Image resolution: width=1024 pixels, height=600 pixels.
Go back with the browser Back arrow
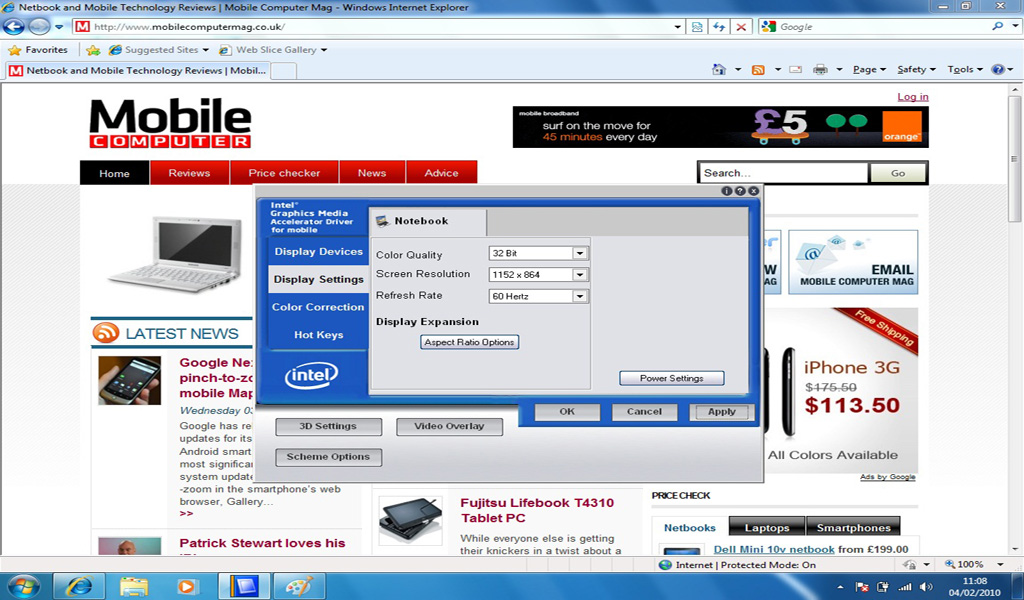14,27
